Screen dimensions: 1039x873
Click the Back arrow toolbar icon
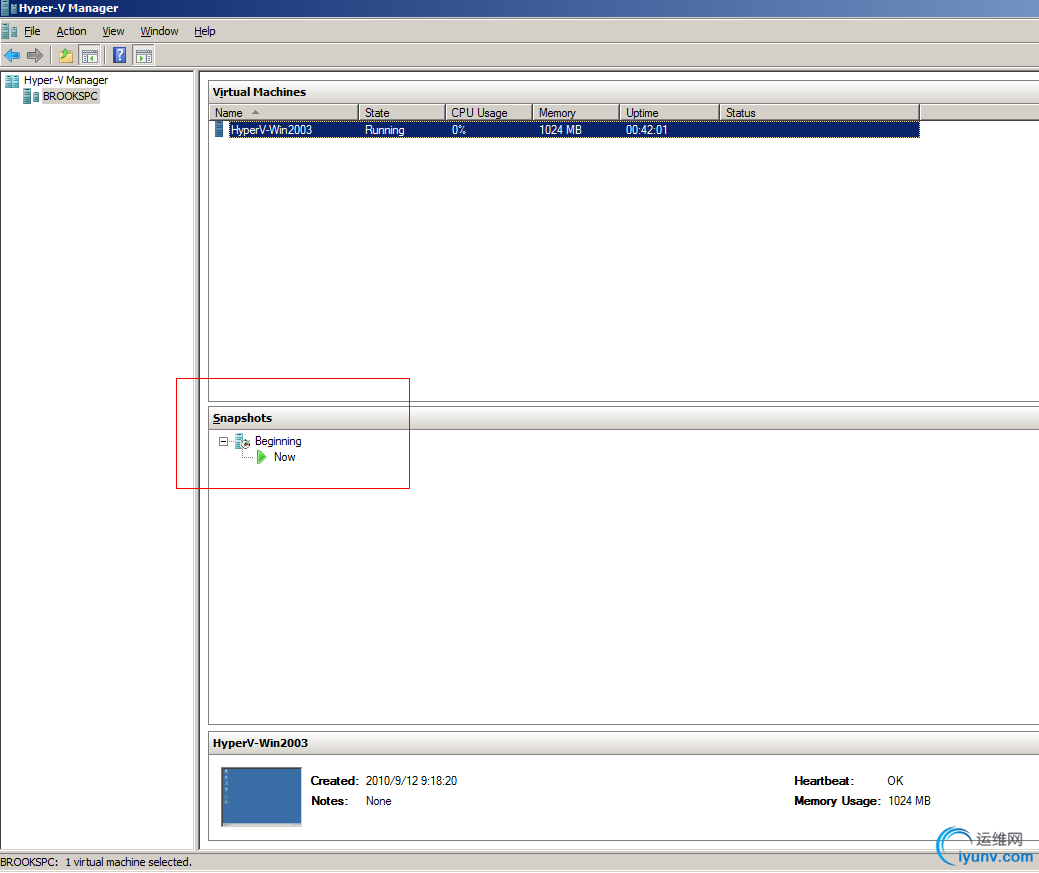(11, 56)
